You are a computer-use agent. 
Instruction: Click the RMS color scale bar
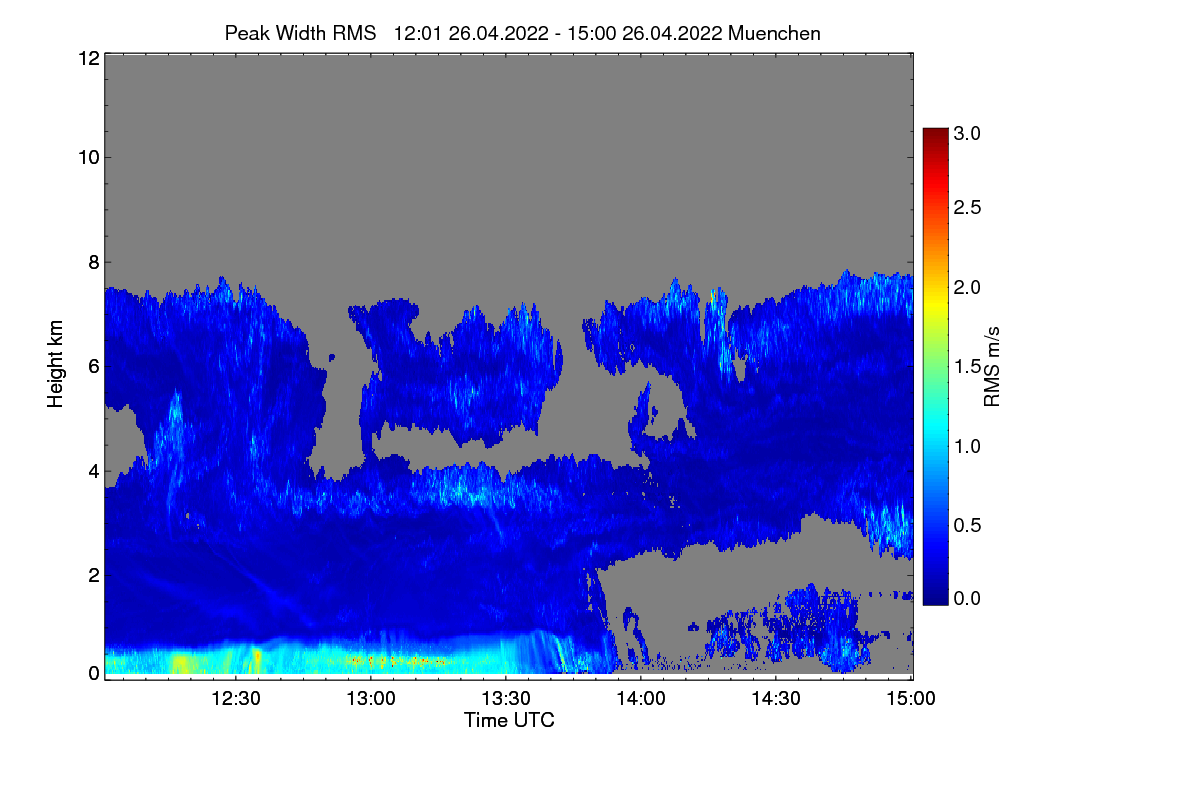935,367
